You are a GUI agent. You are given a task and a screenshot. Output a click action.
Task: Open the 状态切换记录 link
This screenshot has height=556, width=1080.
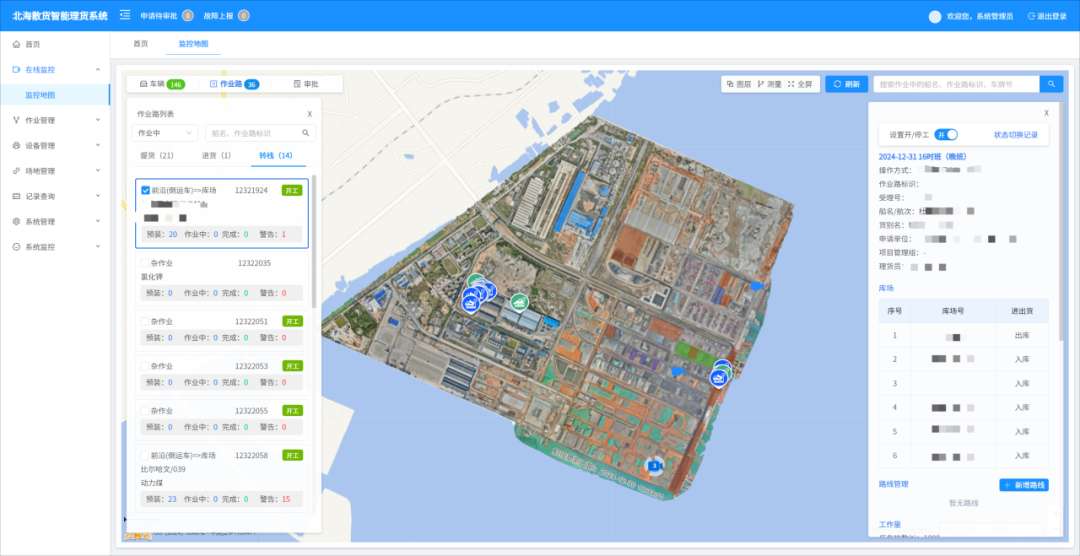coord(1015,134)
